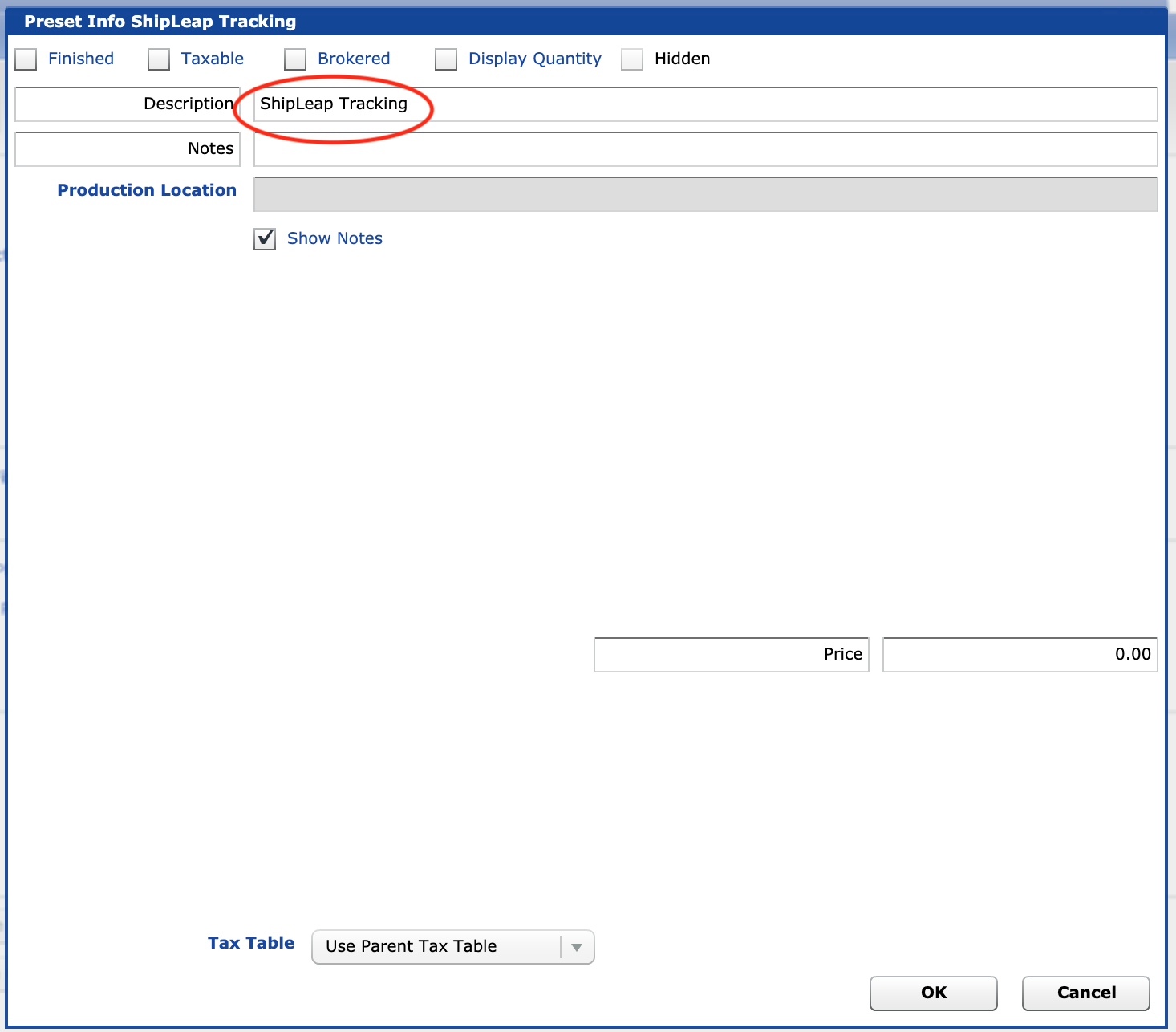Click the Hidden label text
Viewport: 1176px width, 1032px height.
682,59
